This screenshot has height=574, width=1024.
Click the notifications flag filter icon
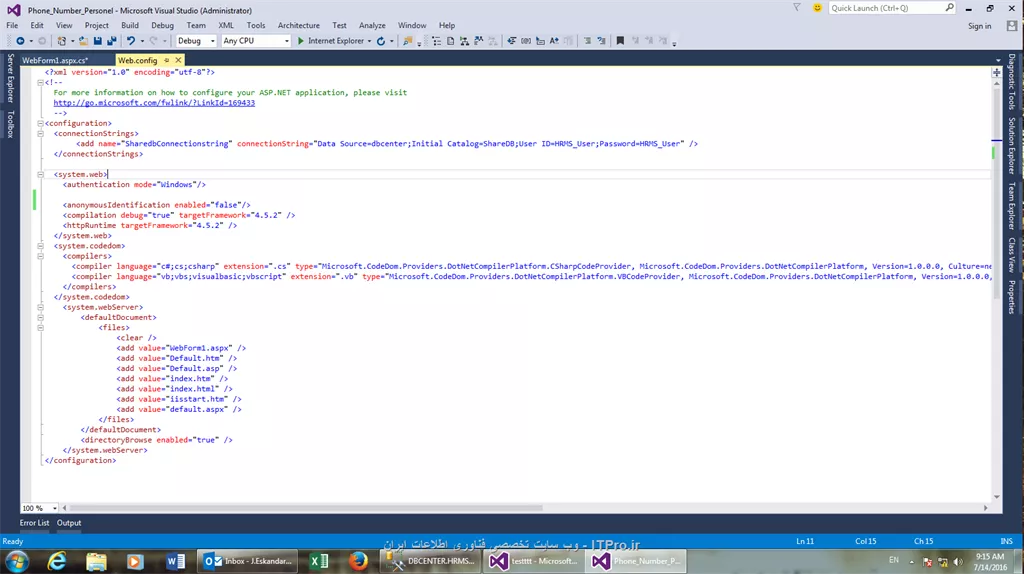coord(797,8)
